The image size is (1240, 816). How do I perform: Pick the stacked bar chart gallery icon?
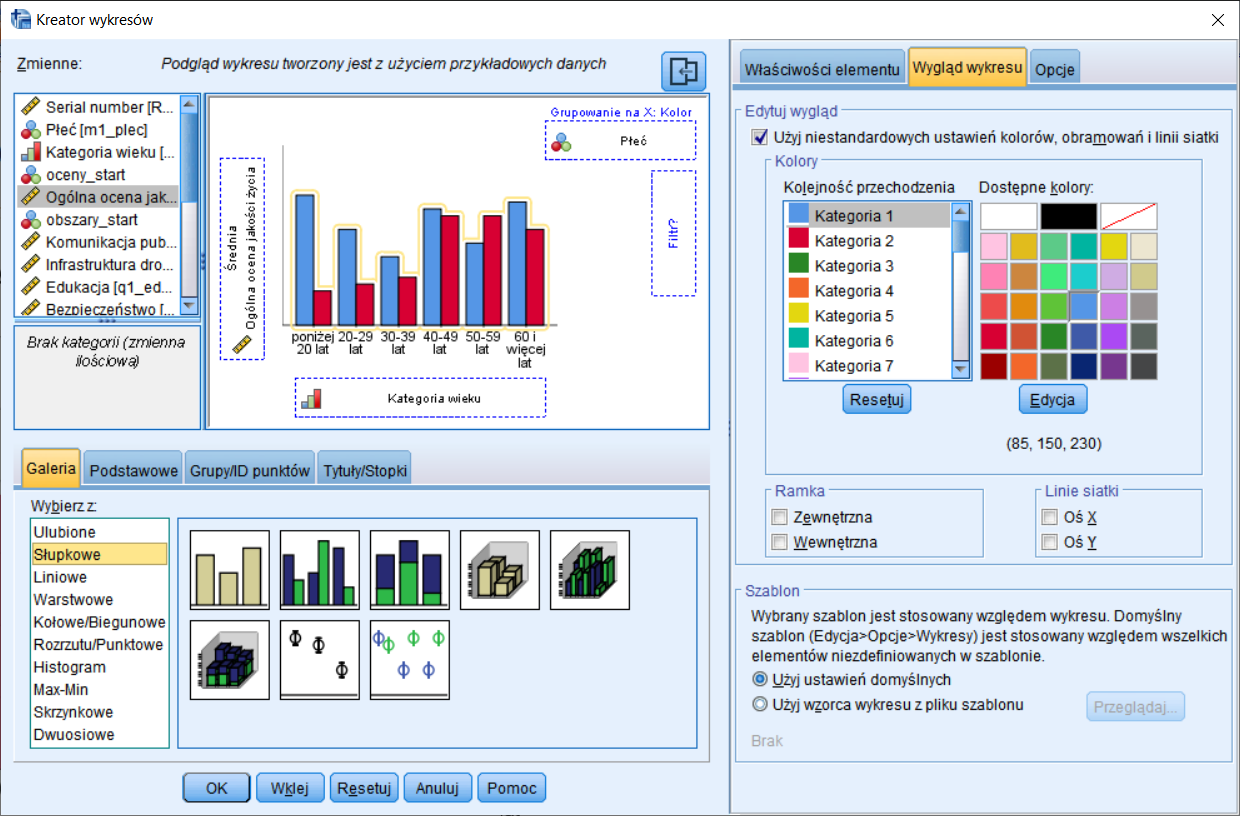point(409,570)
